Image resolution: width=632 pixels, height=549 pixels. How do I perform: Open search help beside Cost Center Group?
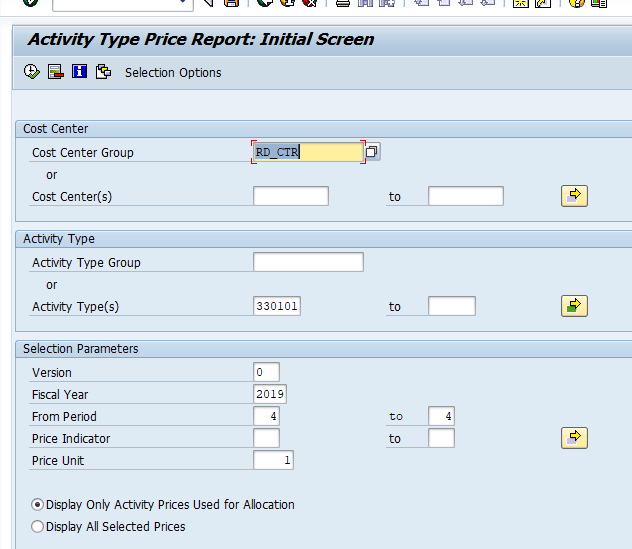coord(372,152)
